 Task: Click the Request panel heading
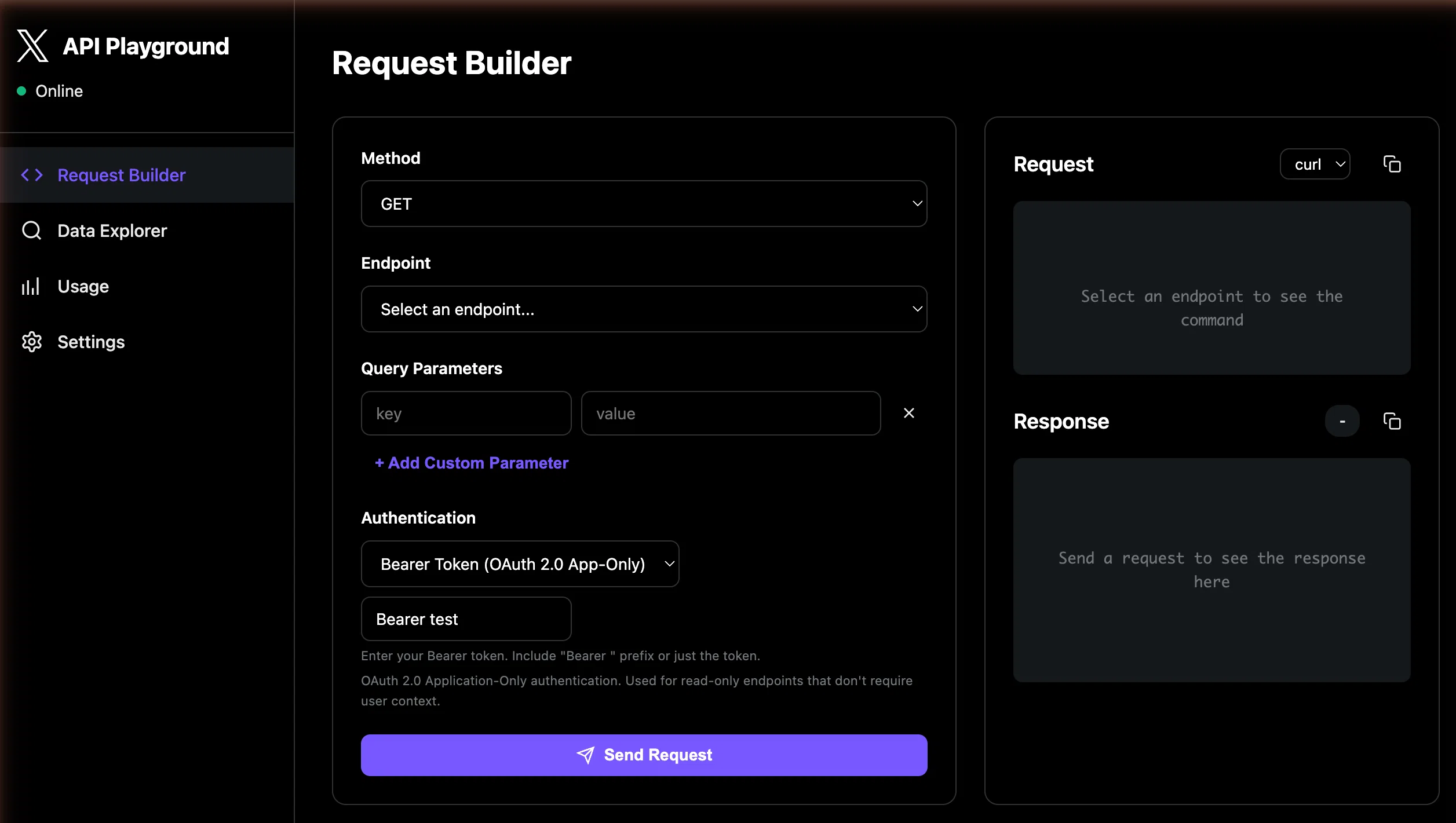coord(1053,164)
